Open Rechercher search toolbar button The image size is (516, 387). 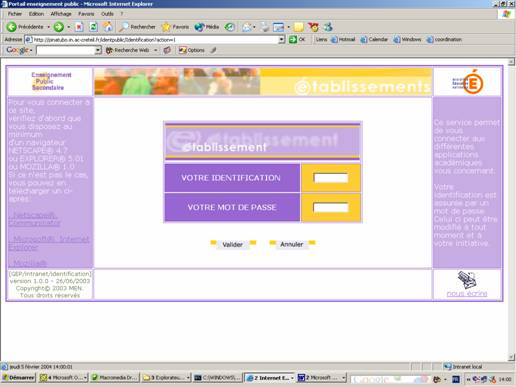coord(137,27)
